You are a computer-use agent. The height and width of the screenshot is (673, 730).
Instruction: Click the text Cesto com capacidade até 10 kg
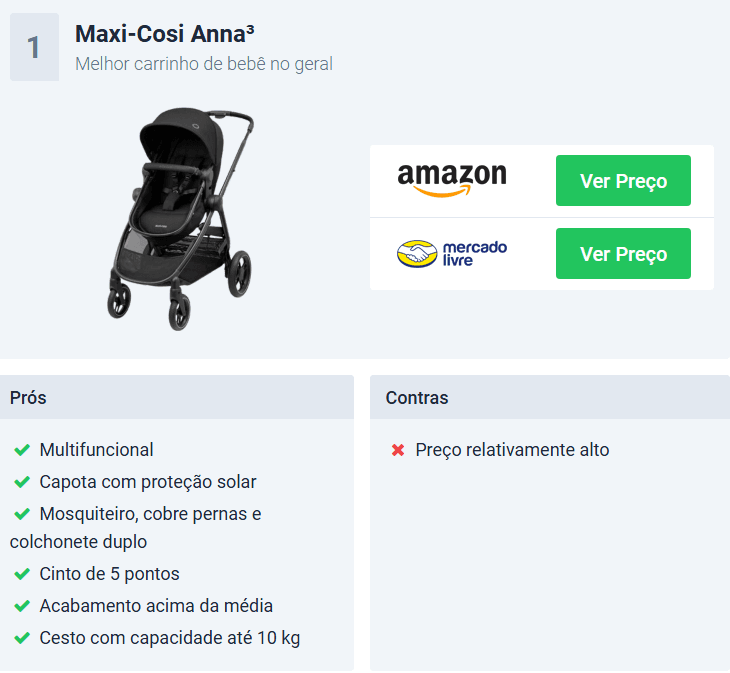pyautogui.click(x=170, y=638)
